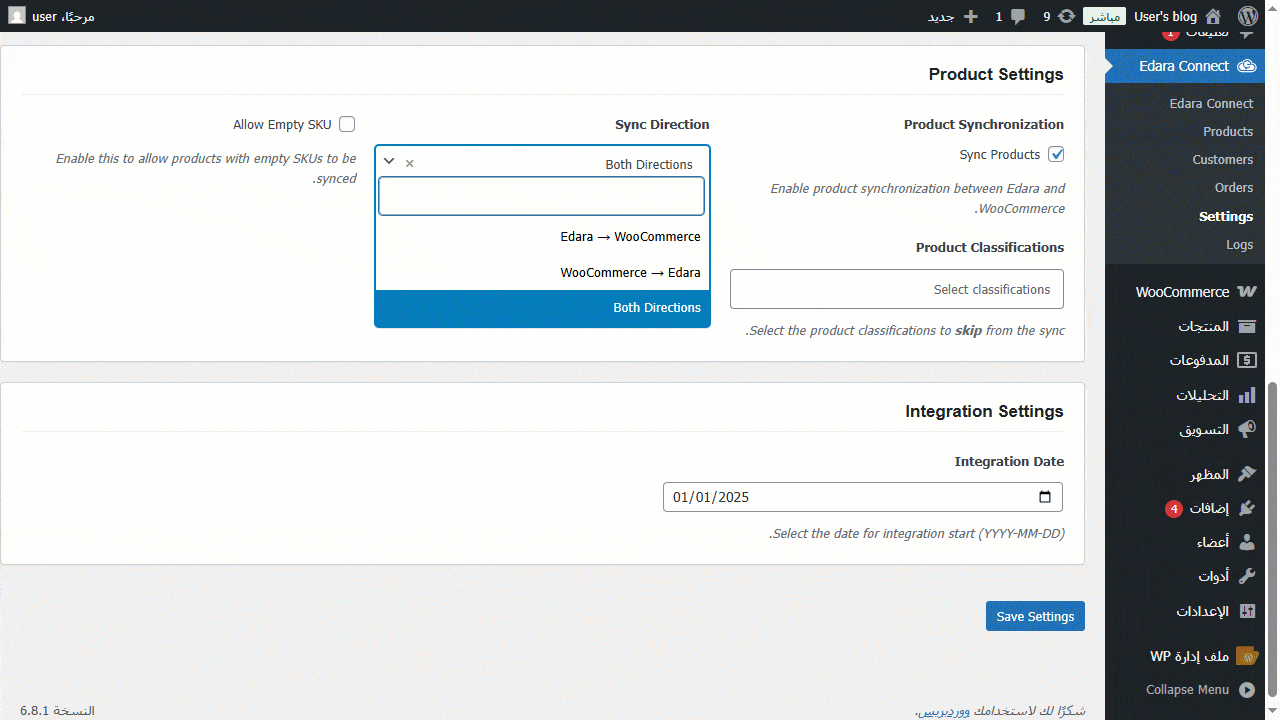This screenshot has height=720, width=1280.
Task: Open the comments bubble icon in admin bar
Action: click(1018, 16)
